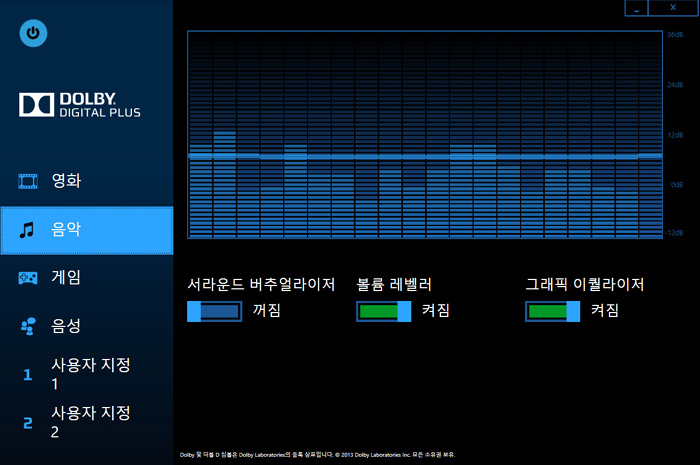Enable the 서라운드 버추얼라이저 switch
Viewport: 700px width, 465px height.
[214, 311]
